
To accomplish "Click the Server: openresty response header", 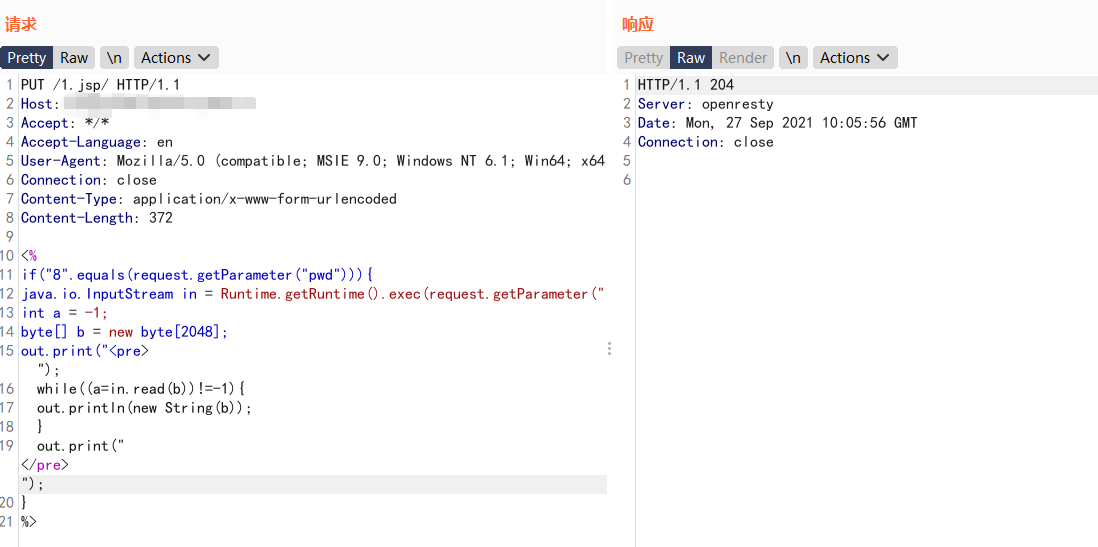I will (x=706, y=104).
